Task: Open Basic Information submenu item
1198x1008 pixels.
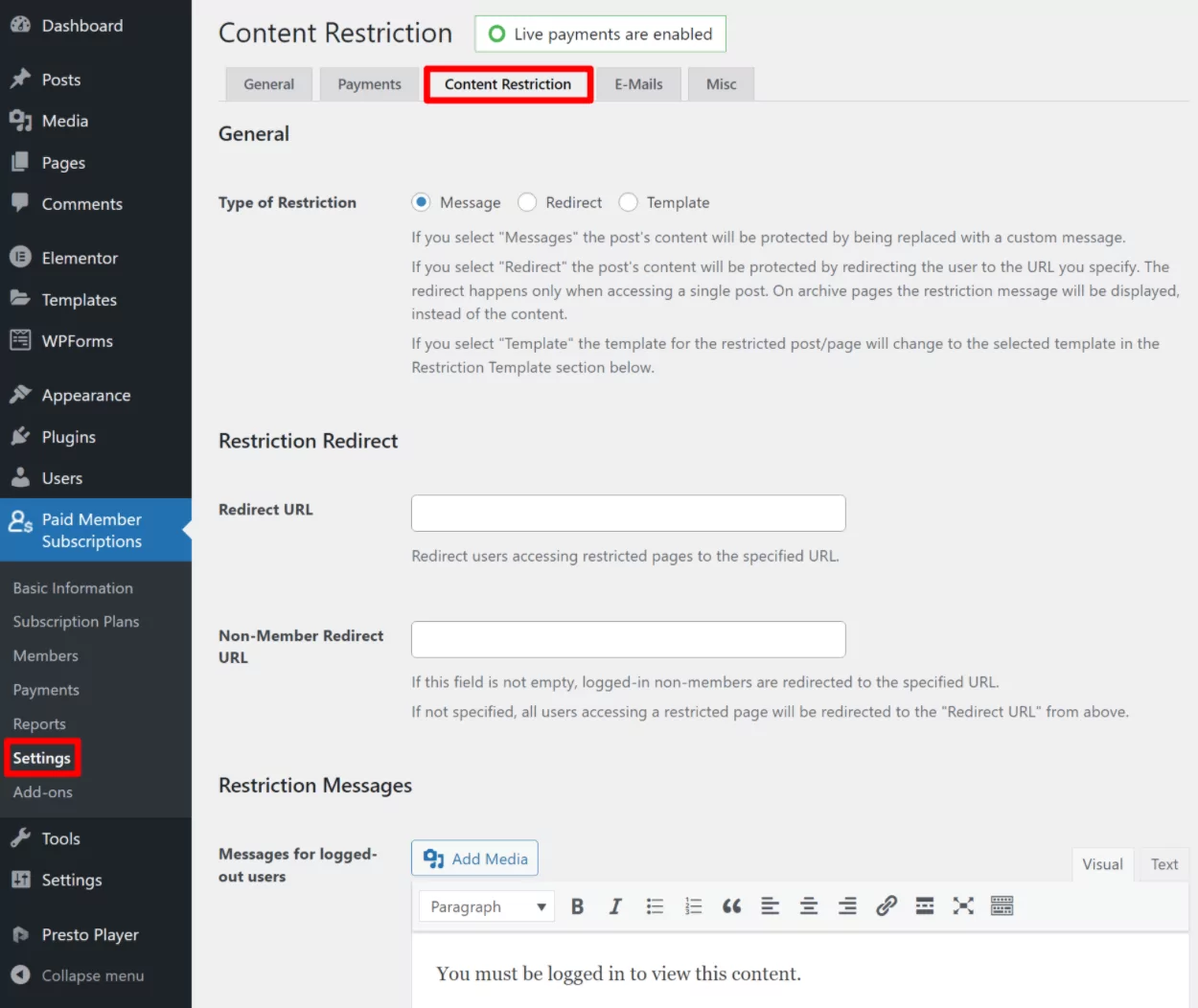Action: (73, 588)
